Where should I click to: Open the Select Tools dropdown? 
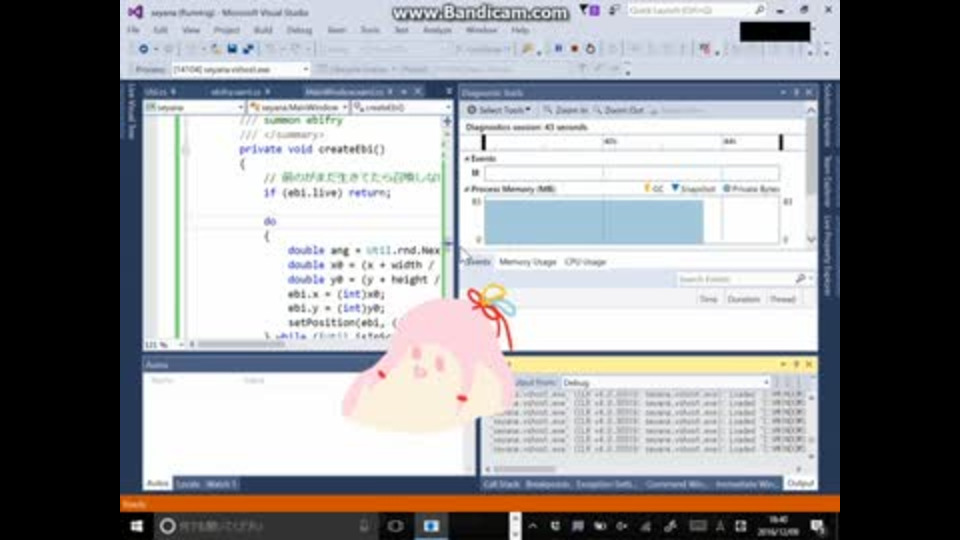[x=499, y=110]
